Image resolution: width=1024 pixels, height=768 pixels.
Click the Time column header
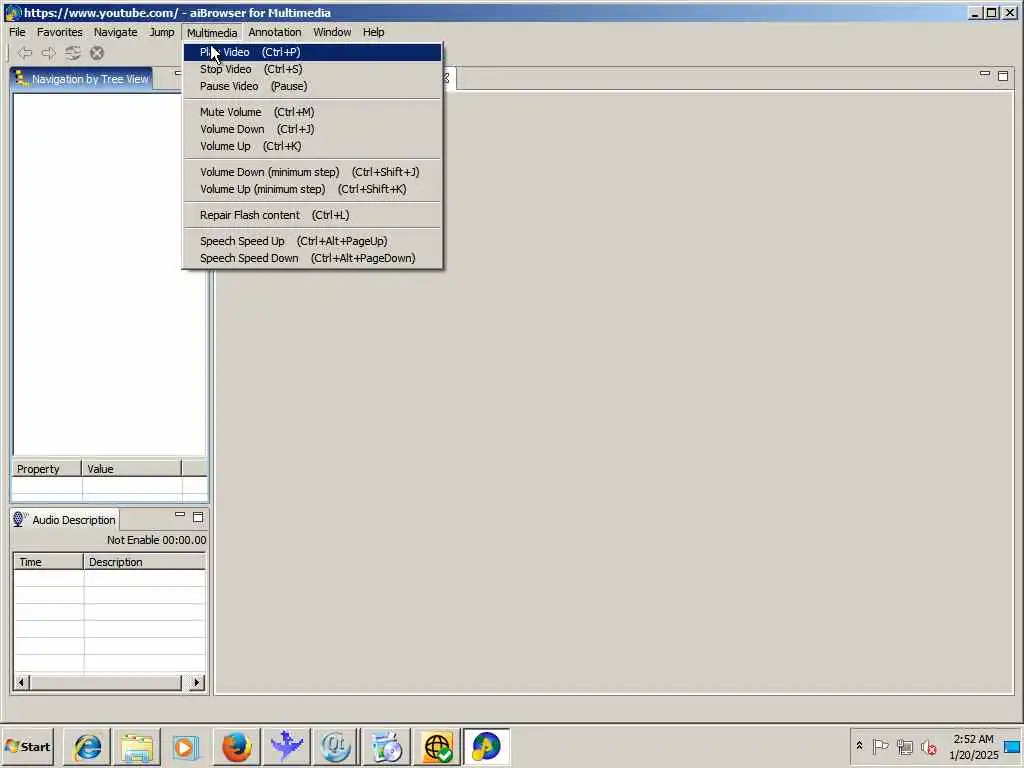(48, 562)
